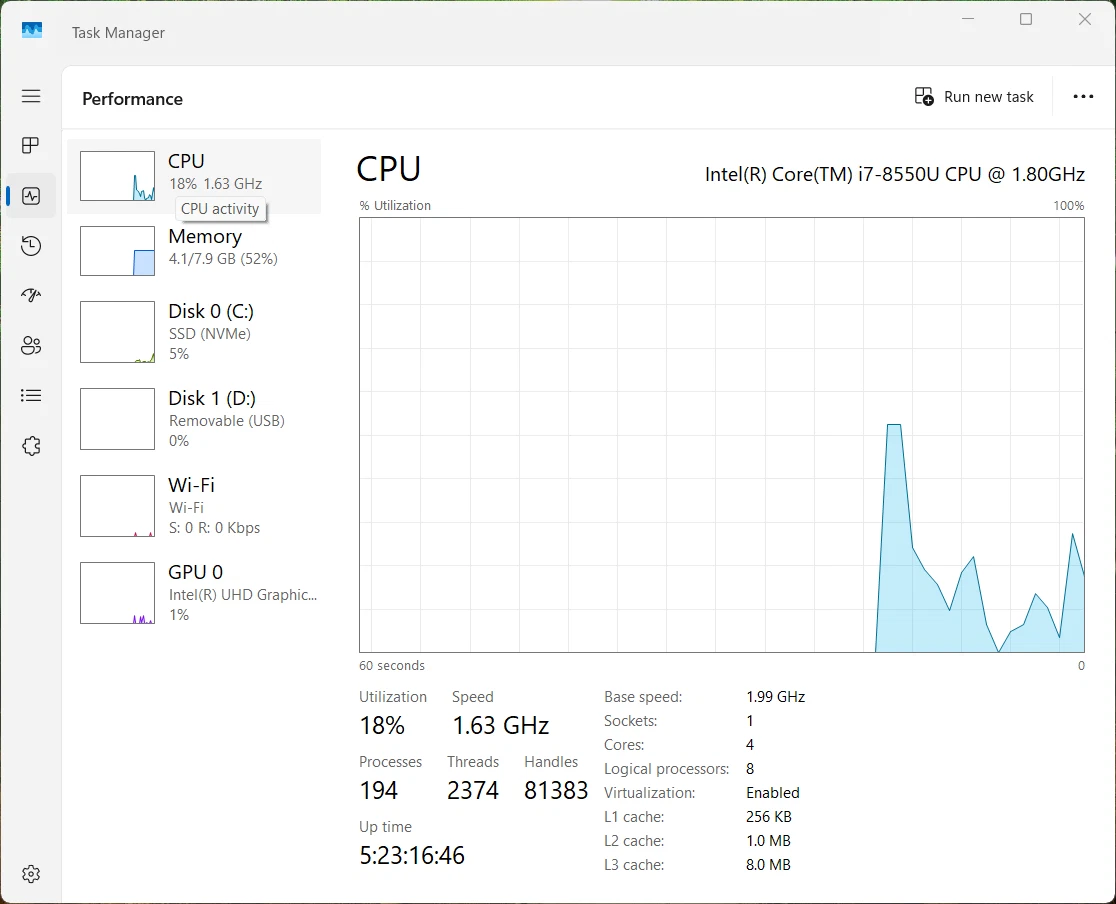Click the CPU mini graph thumbnail

[x=117, y=176]
